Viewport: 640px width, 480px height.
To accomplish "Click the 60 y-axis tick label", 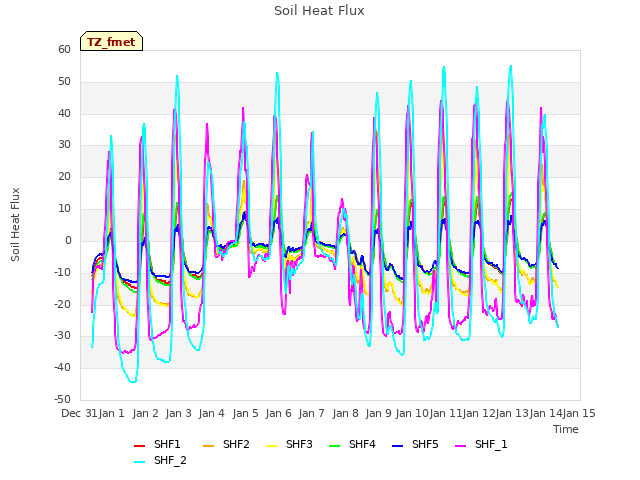I will [64, 49].
